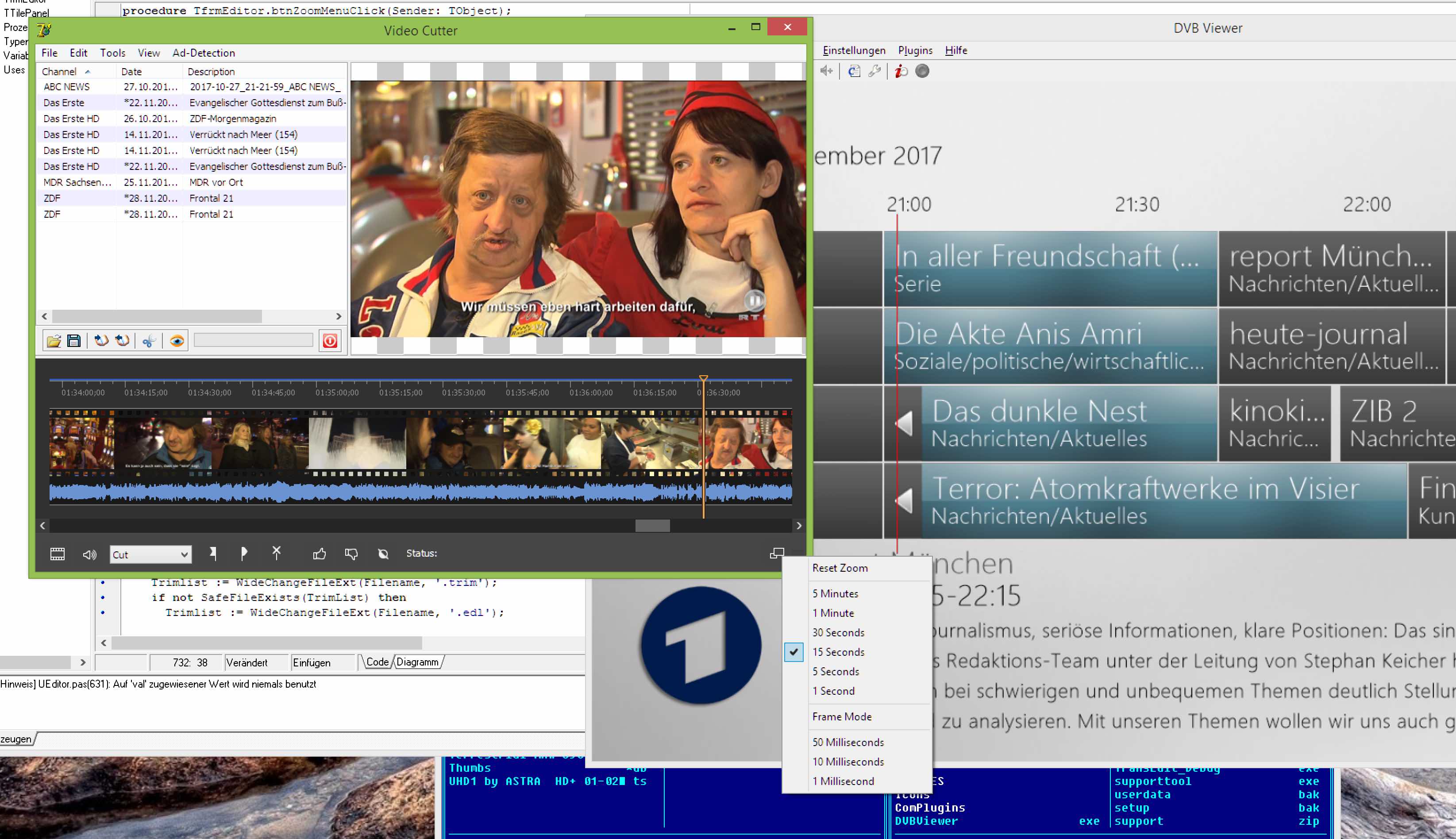The height and width of the screenshot is (839, 1456).
Task: Choose Frame Mode from zoom menu
Action: 841,716
